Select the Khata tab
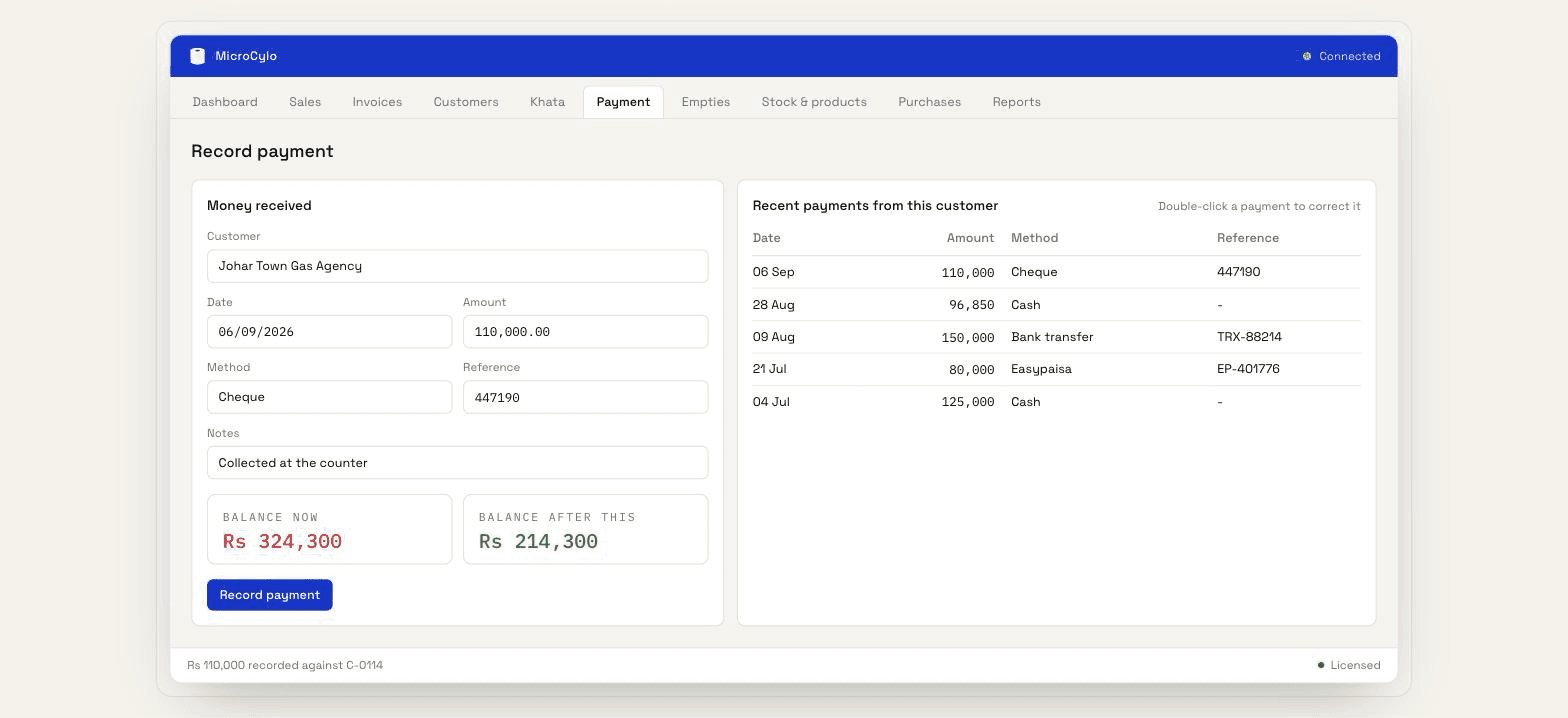 coord(547,102)
